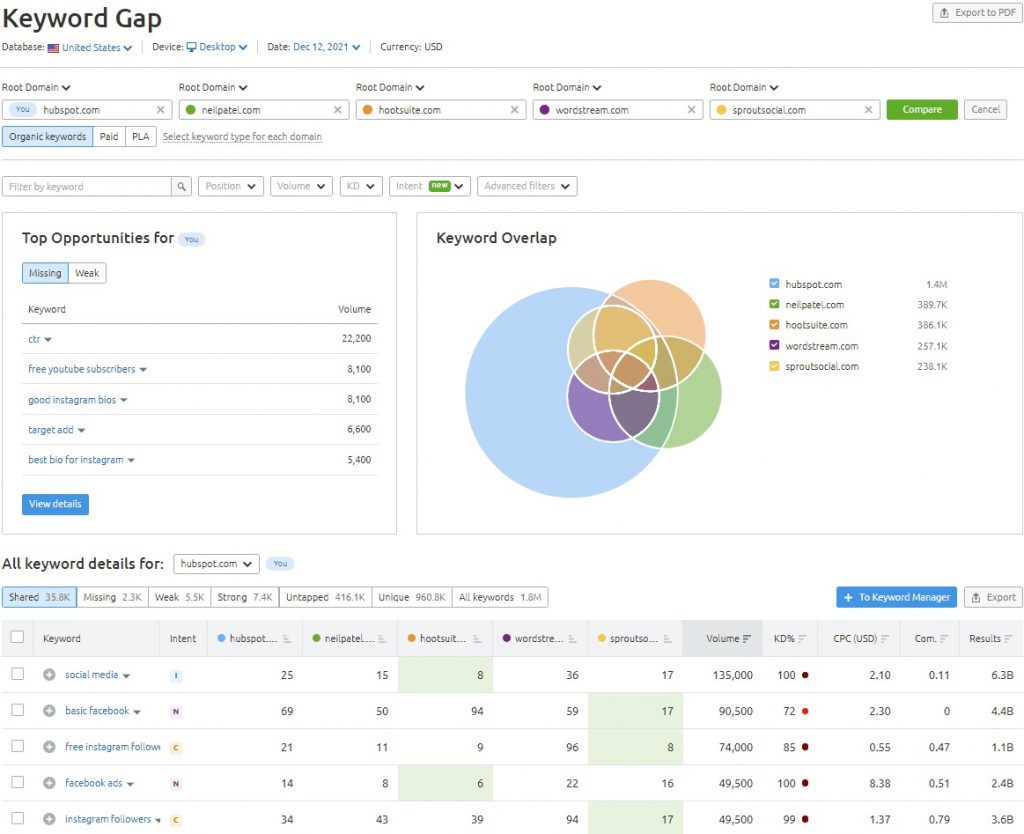The image size is (1024, 834).
Task: Open the Intent filter dropdown
Action: (x=430, y=186)
